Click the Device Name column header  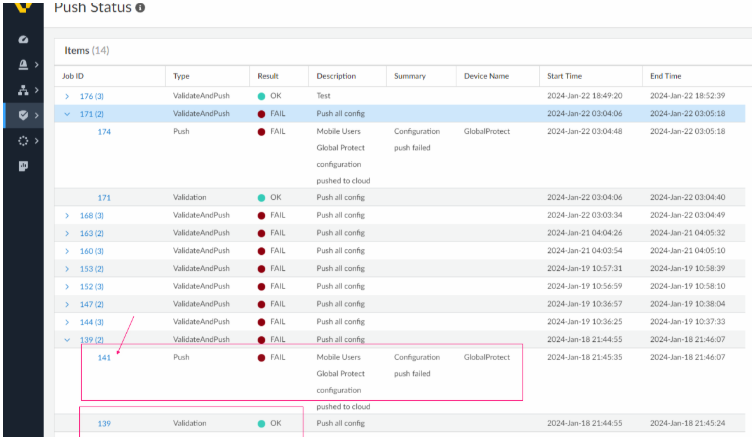(x=486, y=76)
